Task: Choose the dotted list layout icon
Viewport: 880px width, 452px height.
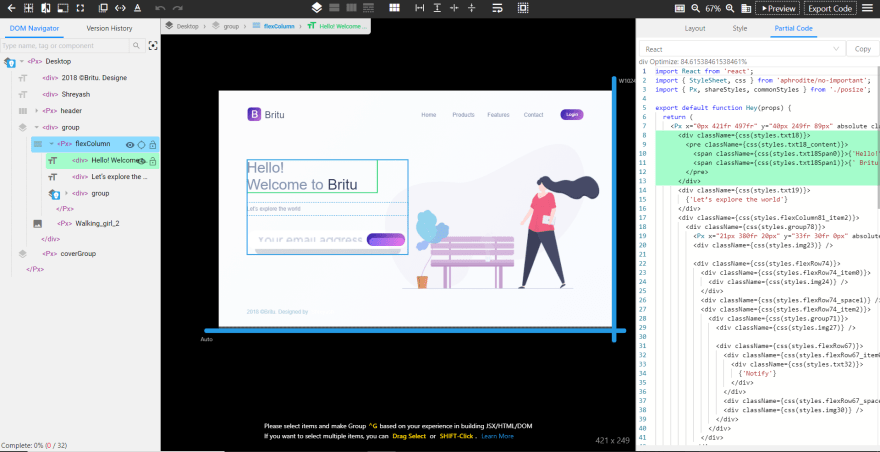Action: click(369, 8)
